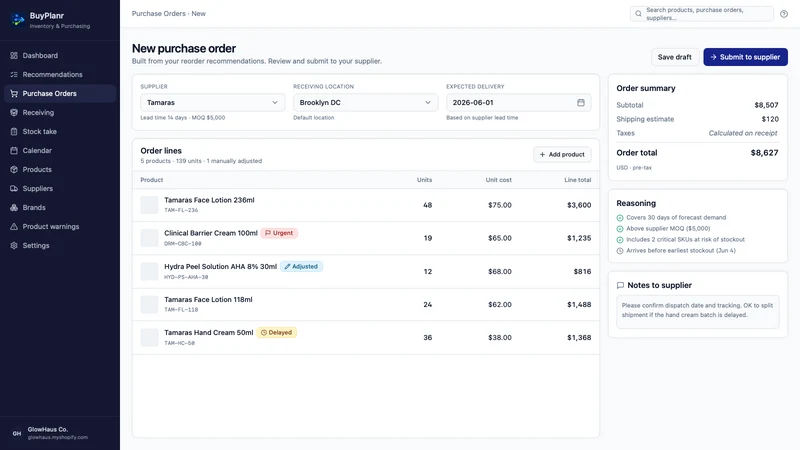Click the Receiving box icon
Screen dimensions: 800x450
point(14,112)
